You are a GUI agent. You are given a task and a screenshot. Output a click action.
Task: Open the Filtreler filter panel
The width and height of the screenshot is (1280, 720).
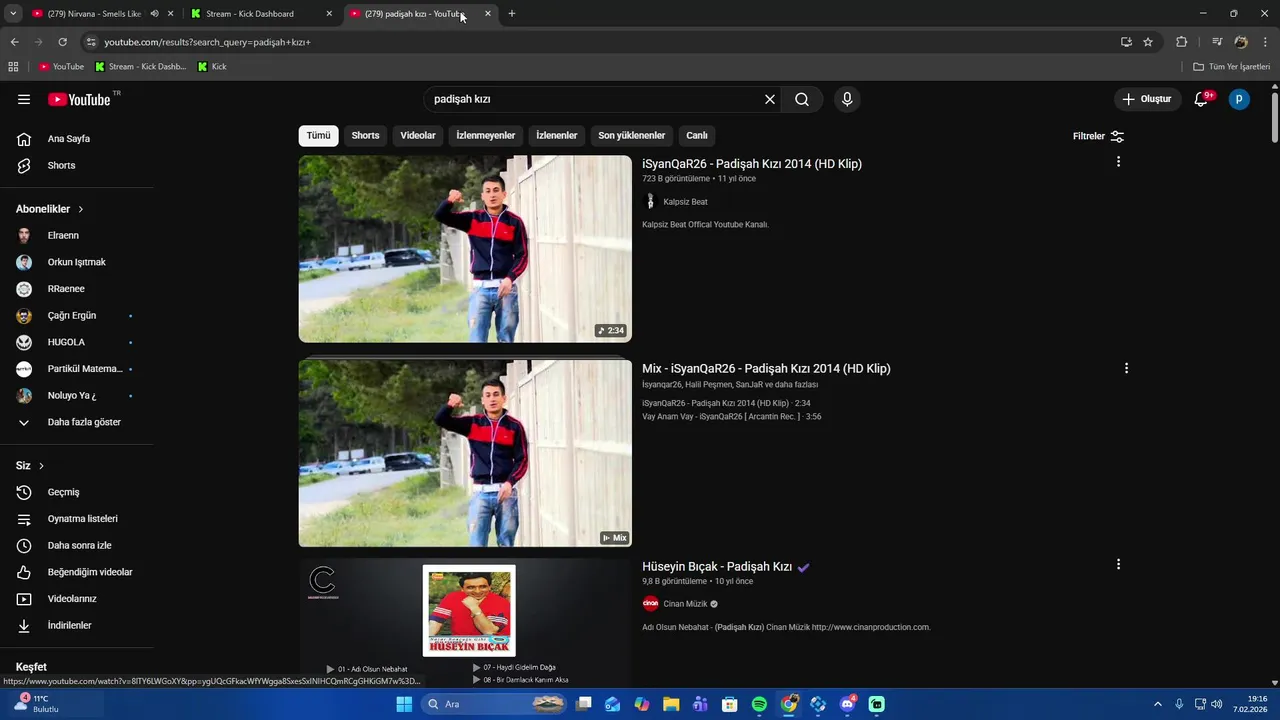click(1098, 136)
